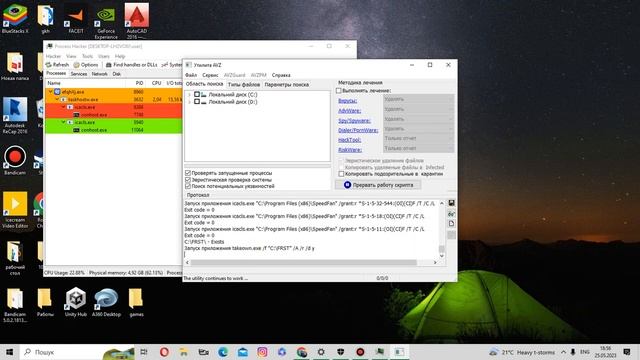The image size is (640, 360).
Task: Open GeForce Experience desktop shortcut
Action: (106, 22)
